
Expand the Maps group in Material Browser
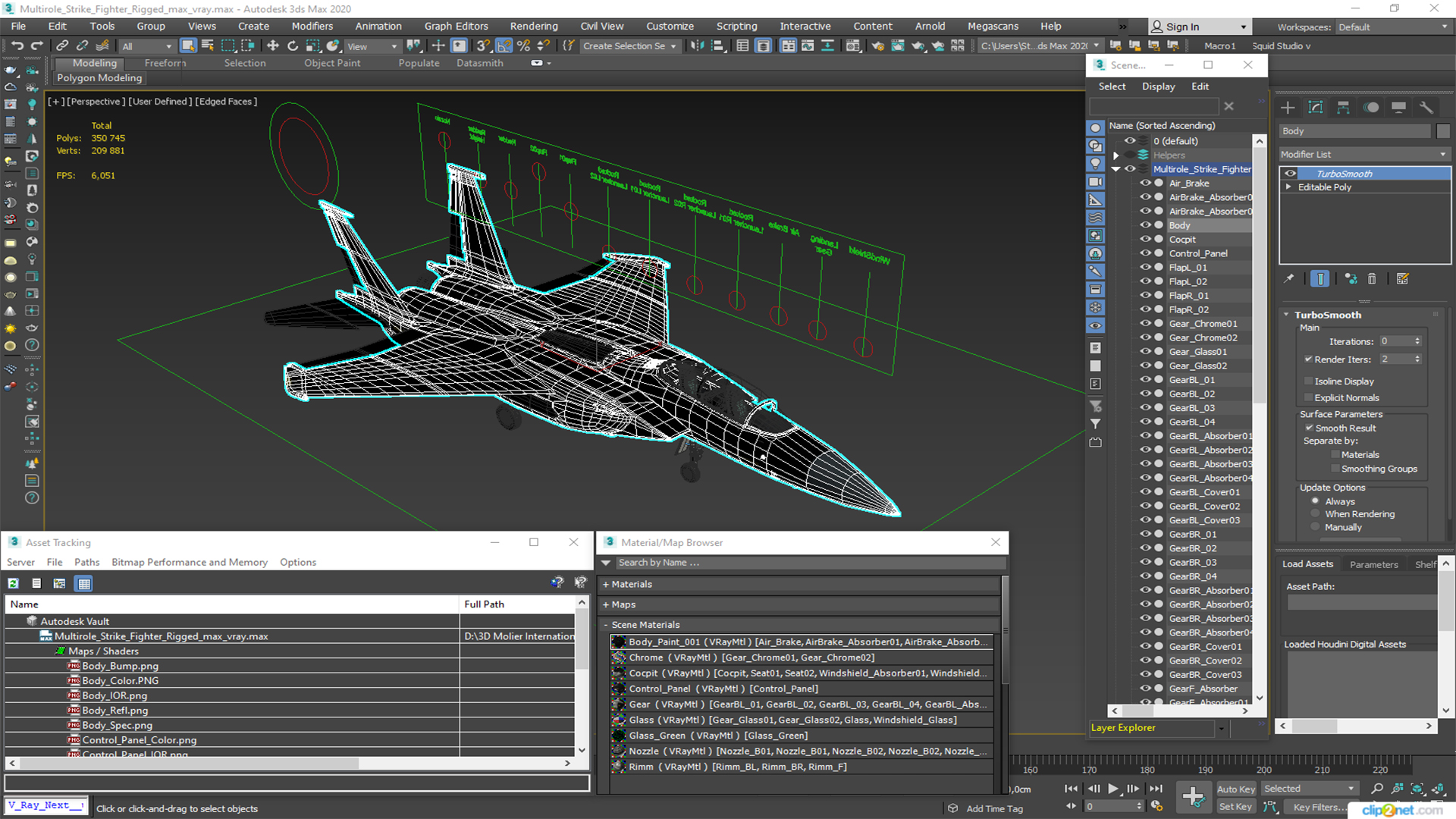click(x=606, y=605)
